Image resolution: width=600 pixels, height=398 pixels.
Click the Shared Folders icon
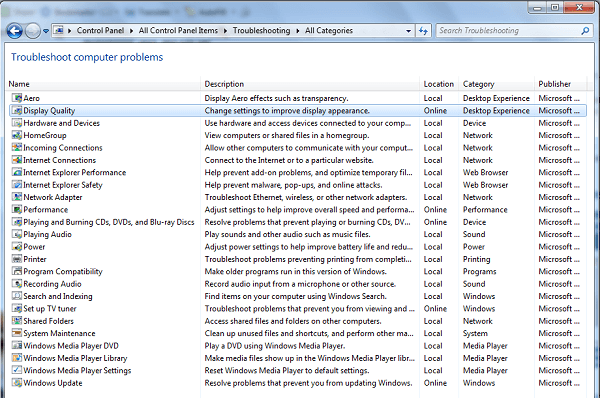[x=17, y=321]
